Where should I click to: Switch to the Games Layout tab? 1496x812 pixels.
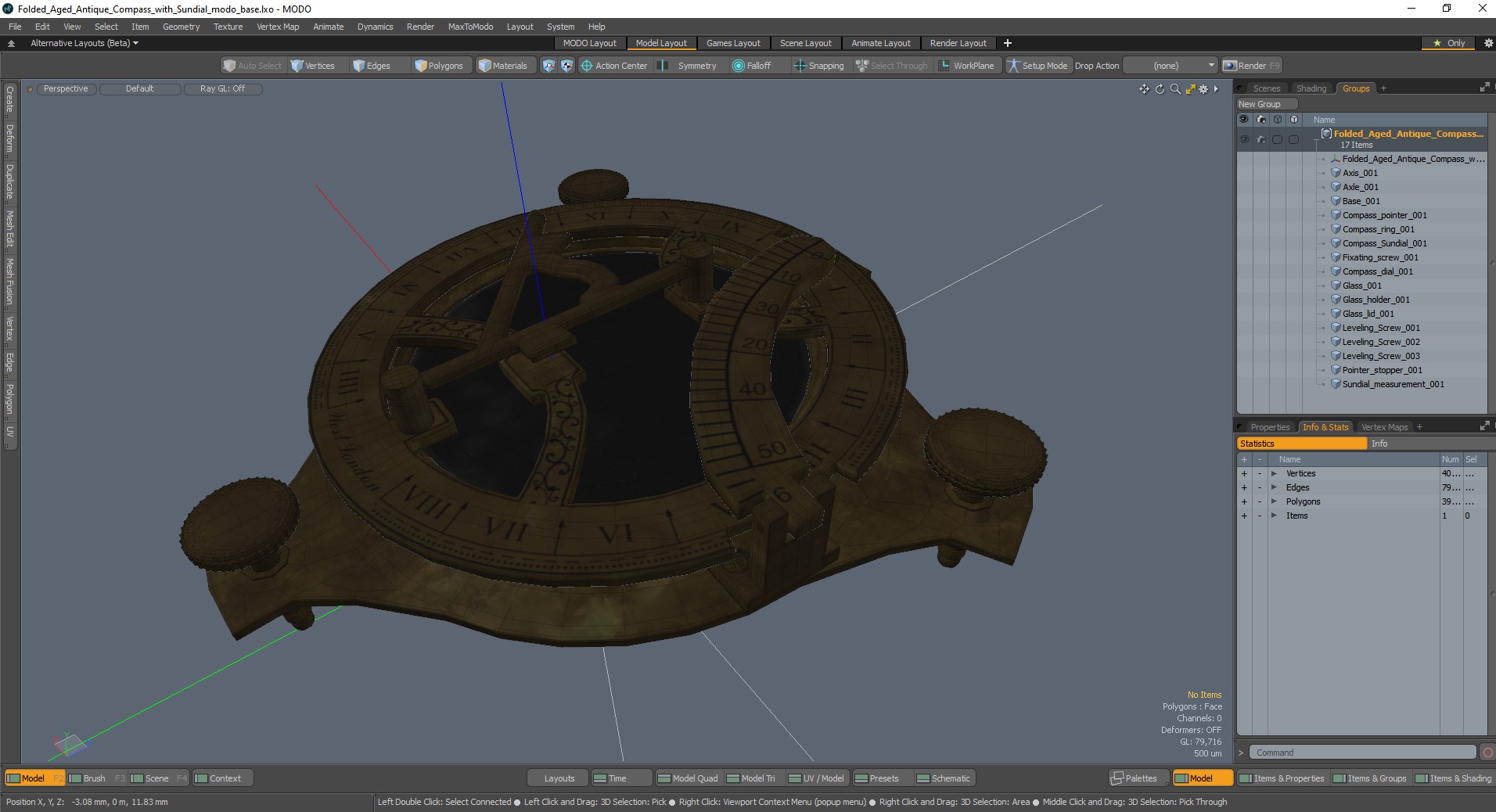(x=732, y=43)
